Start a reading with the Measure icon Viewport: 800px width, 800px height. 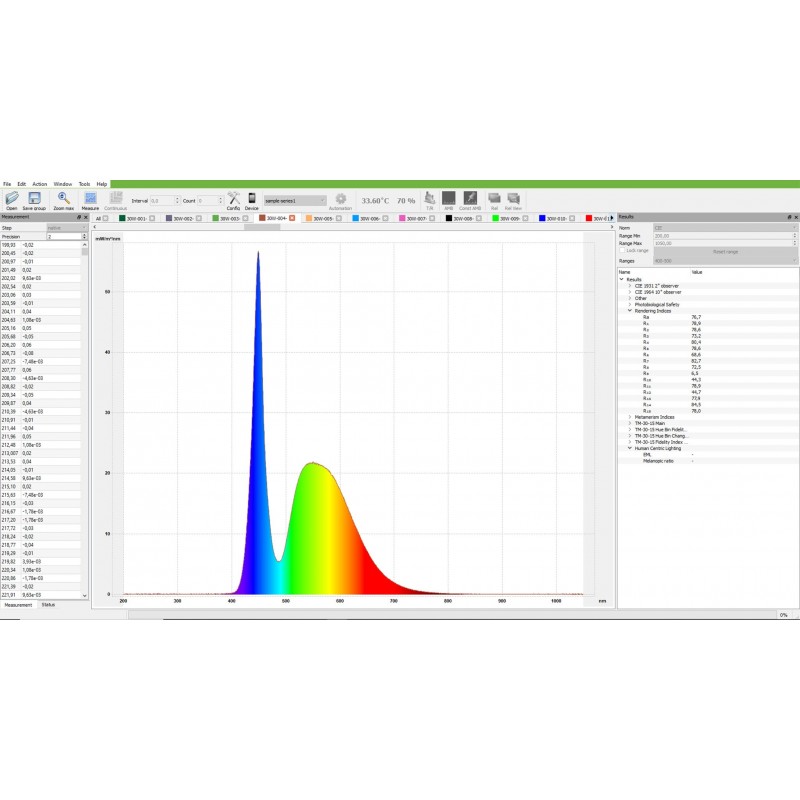pyautogui.click(x=90, y=199)
